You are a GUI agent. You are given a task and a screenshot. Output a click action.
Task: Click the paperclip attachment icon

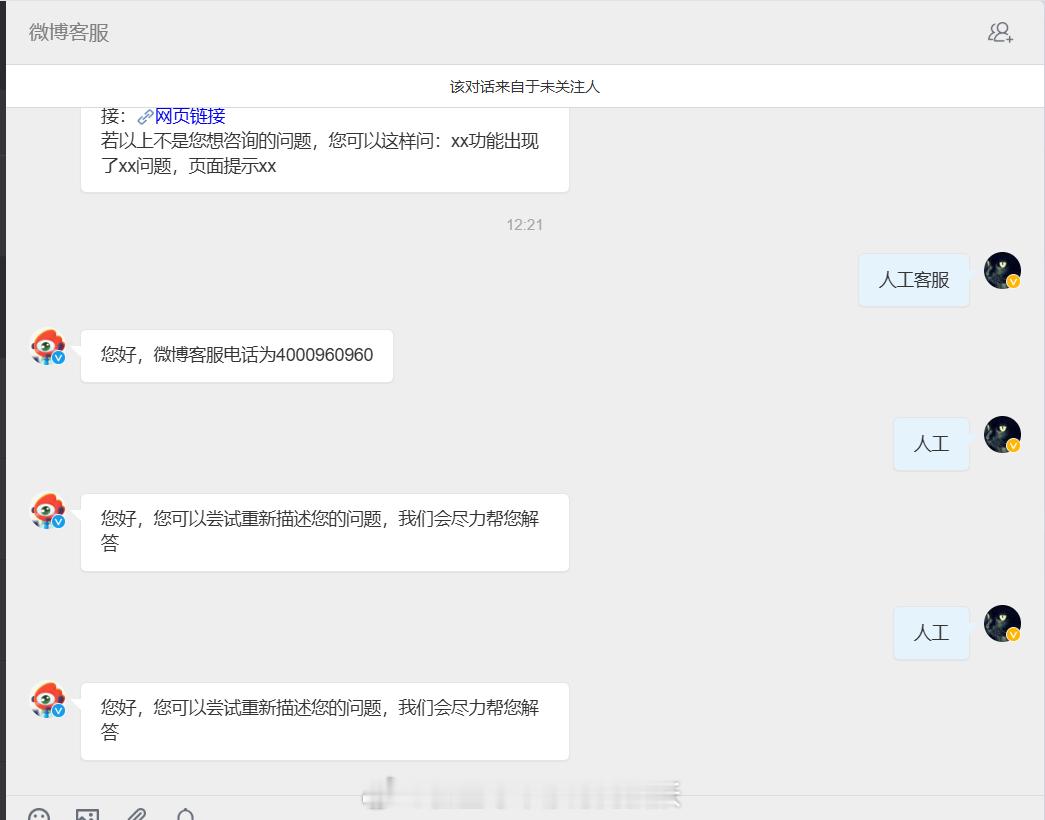(137, 815)
